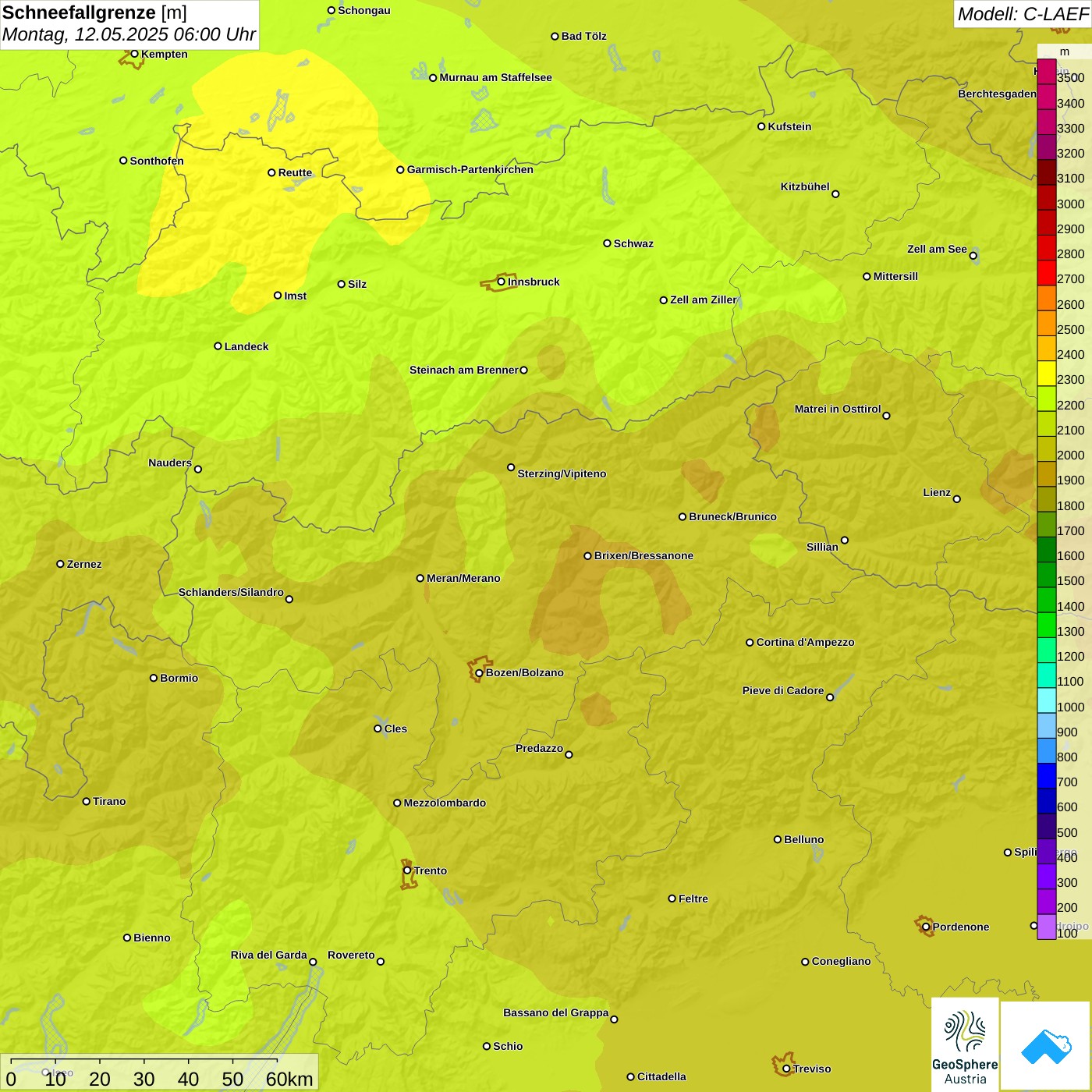
Task: Click the Bassano del Grappa label
Action: click(556, 1012)
